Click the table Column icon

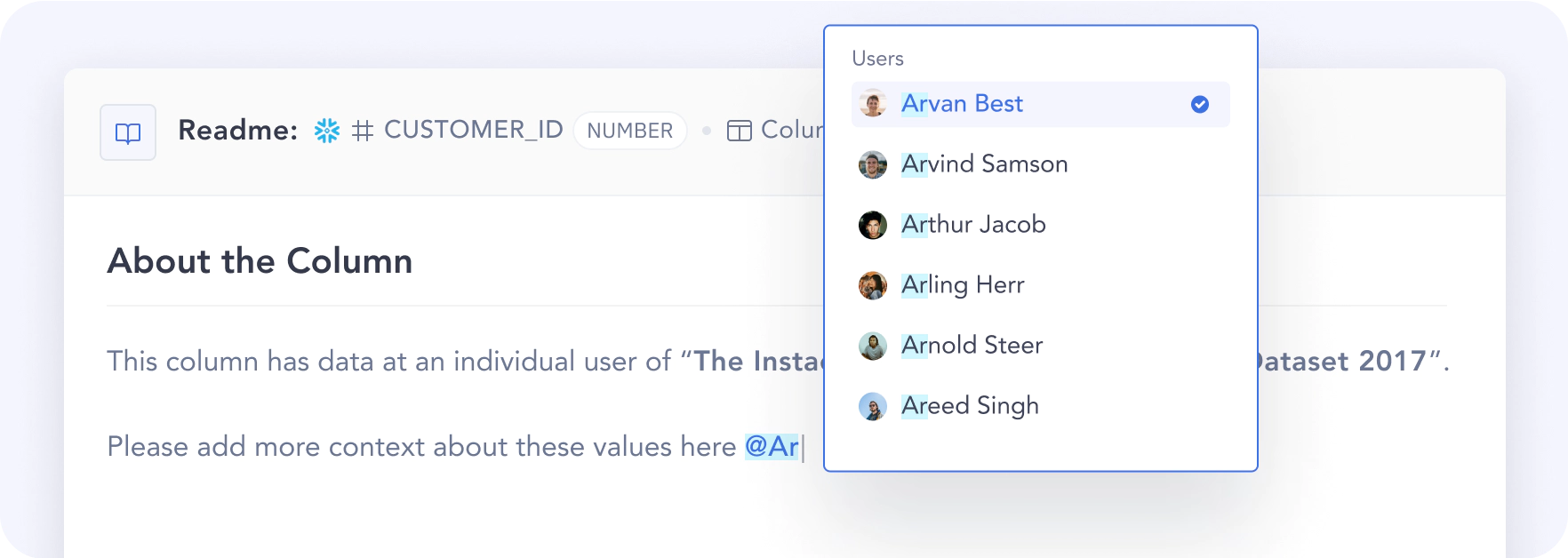click(739, 131)
